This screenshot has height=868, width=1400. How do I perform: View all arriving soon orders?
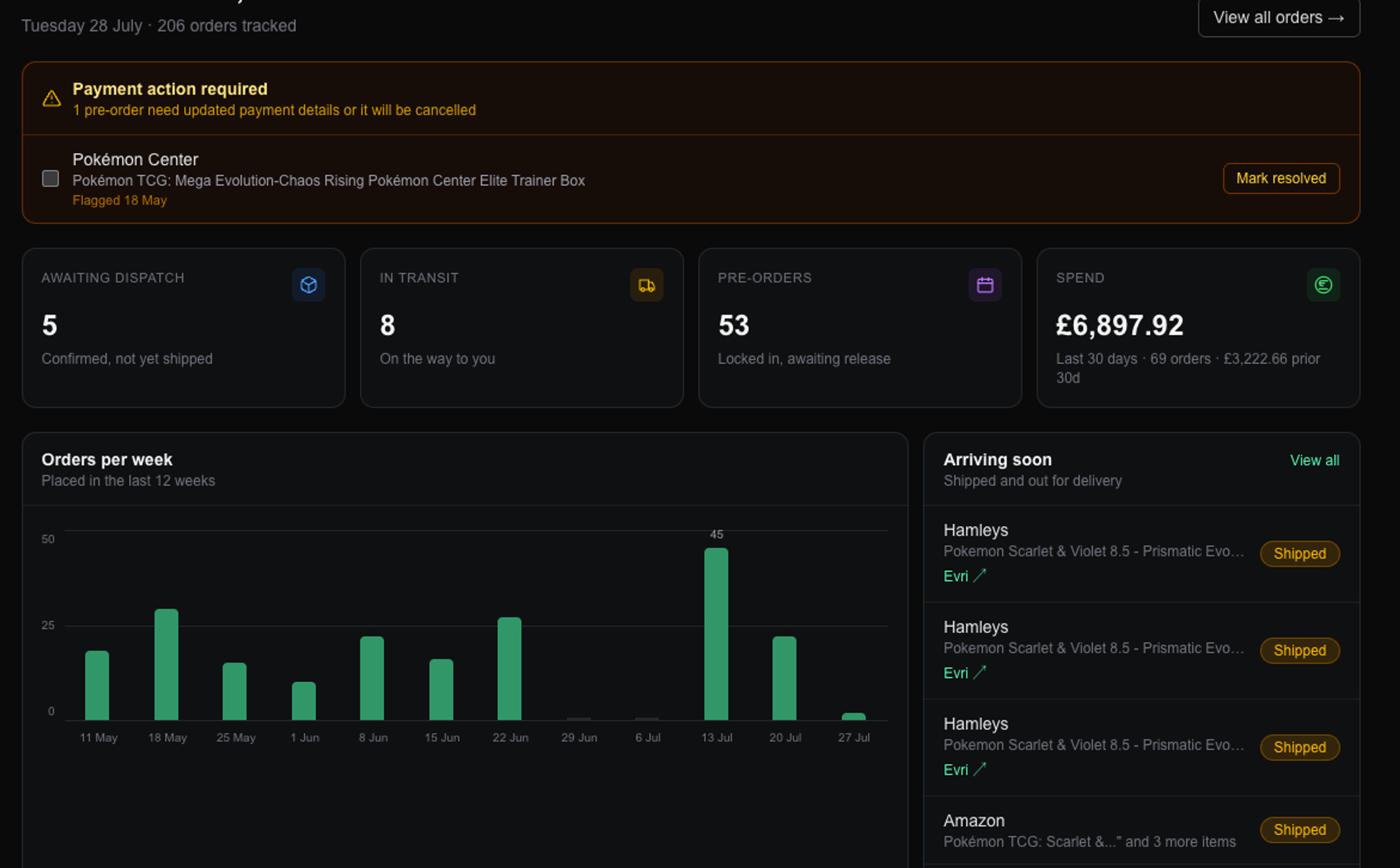(1314, 461)
